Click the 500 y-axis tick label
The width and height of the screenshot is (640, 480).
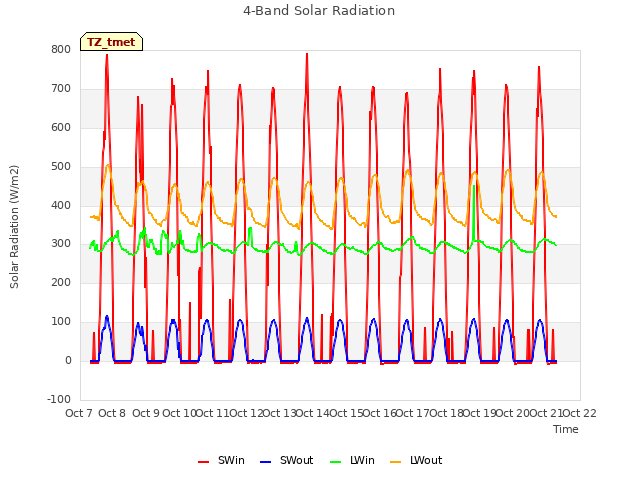coord(61,167)
